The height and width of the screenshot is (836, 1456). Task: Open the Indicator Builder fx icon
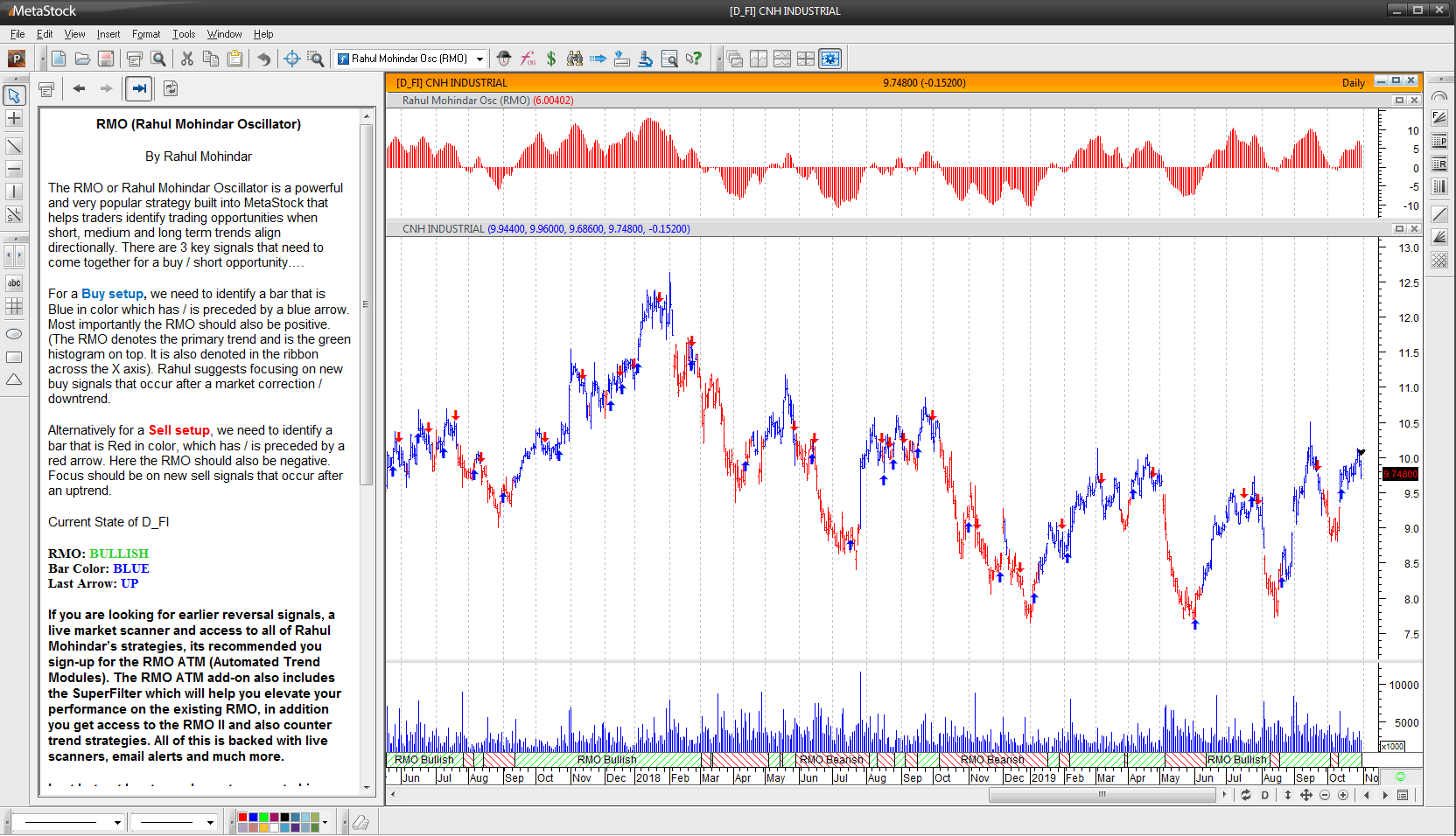(528, 59)
